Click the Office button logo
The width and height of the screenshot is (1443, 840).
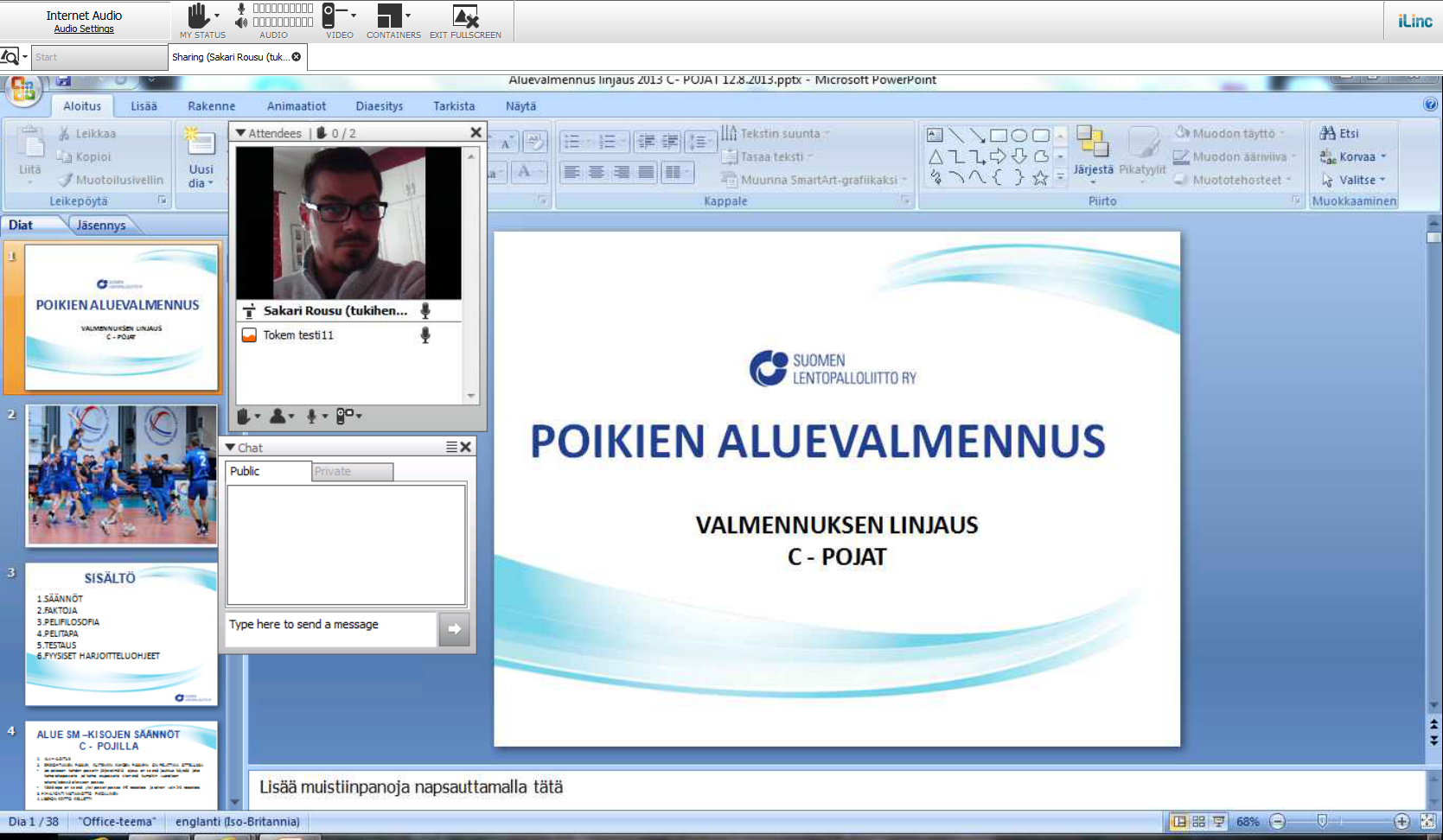pos(23,90)
